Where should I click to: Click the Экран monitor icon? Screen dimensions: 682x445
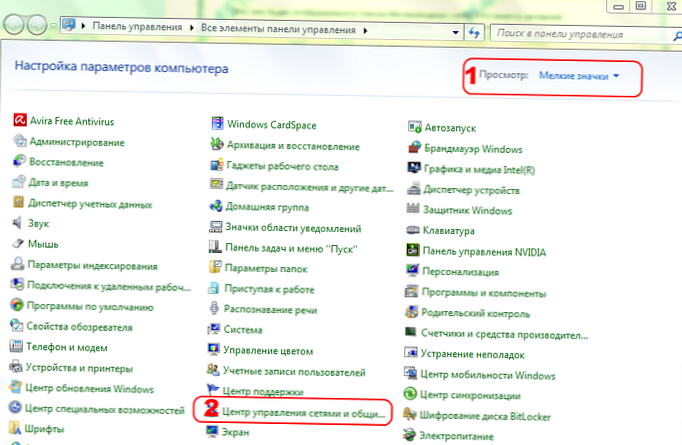click(212, 431)
